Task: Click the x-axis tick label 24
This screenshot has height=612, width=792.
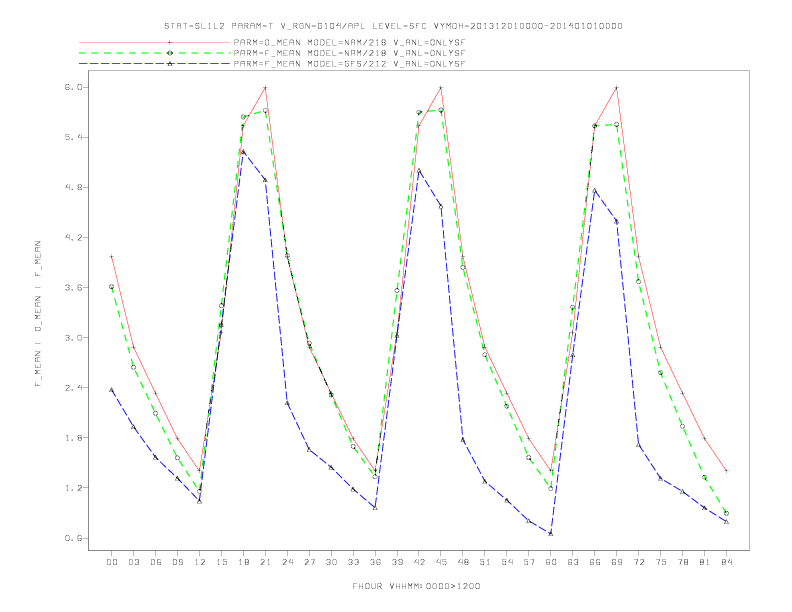Action: pyautogui.click(x=287, y=562)
